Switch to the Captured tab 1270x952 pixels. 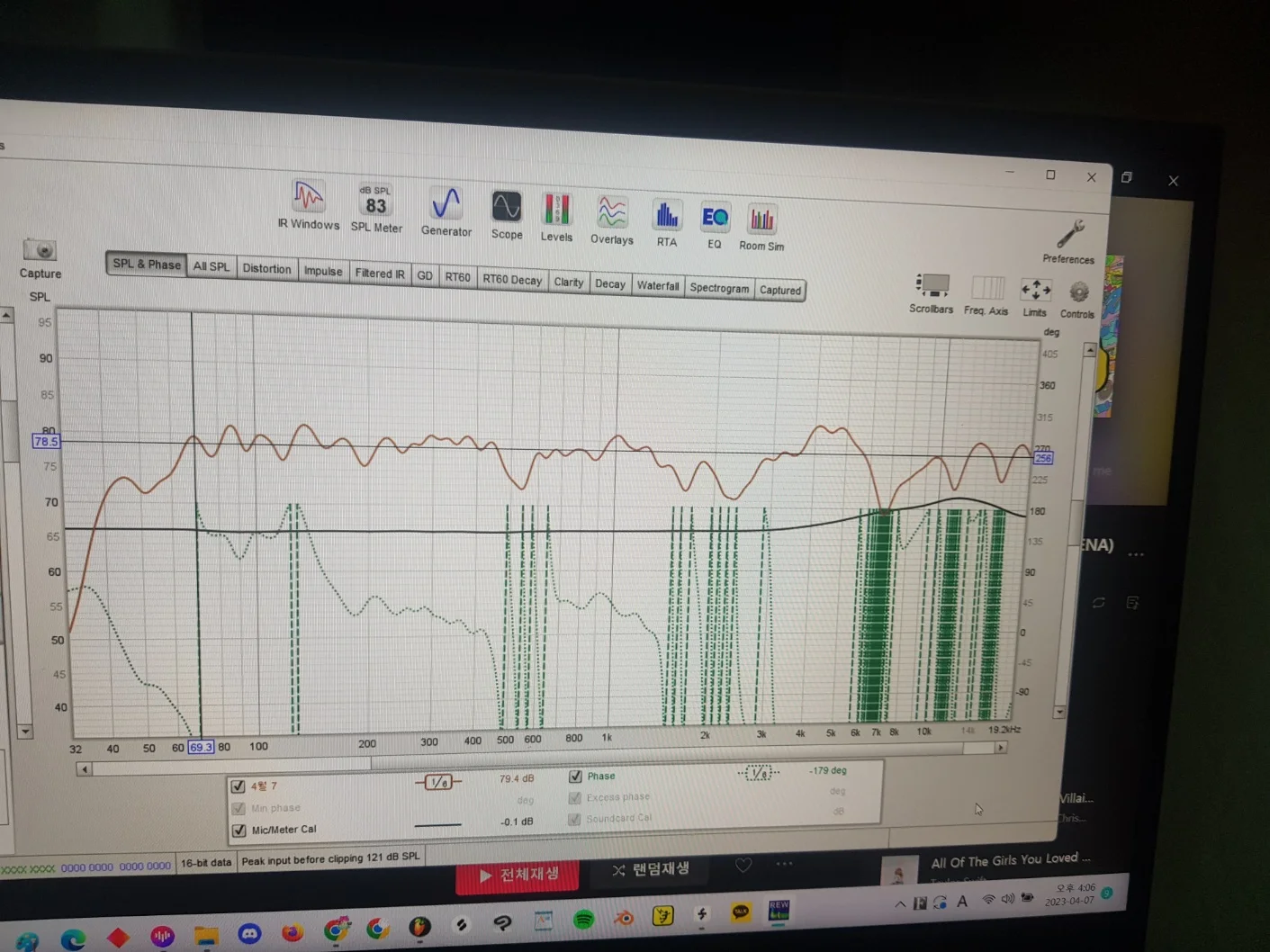pos(780,290)
